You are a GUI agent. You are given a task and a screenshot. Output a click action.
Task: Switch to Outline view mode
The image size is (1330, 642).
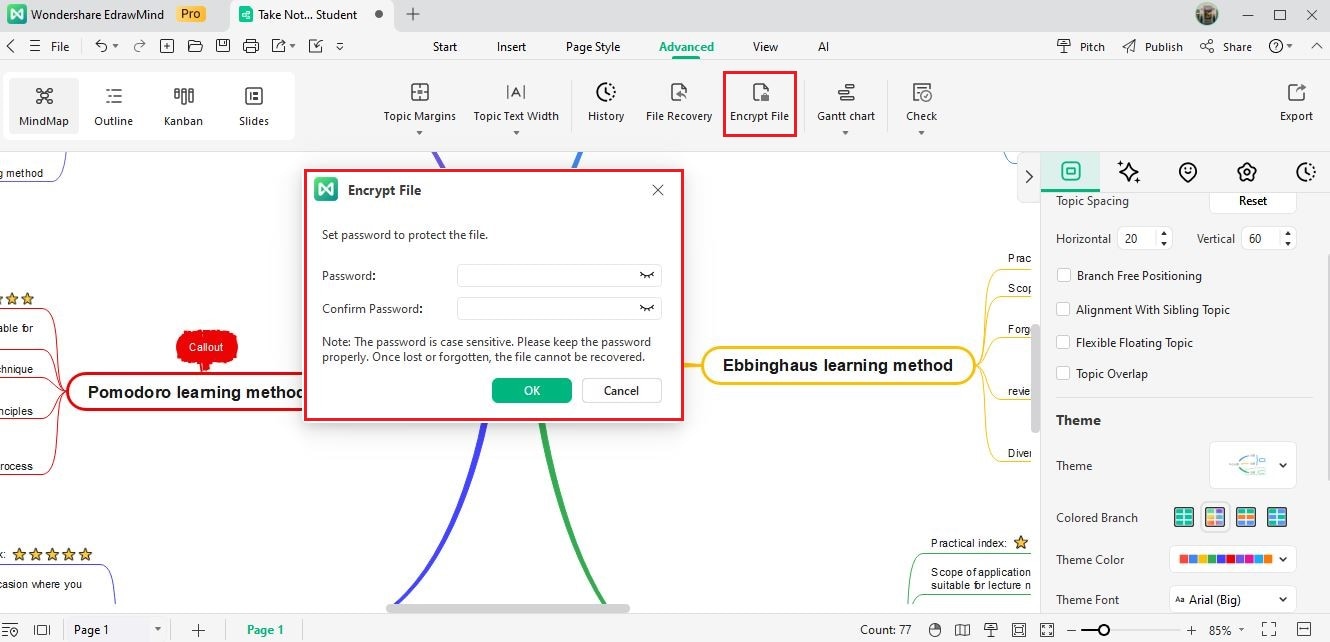(113, 106)
